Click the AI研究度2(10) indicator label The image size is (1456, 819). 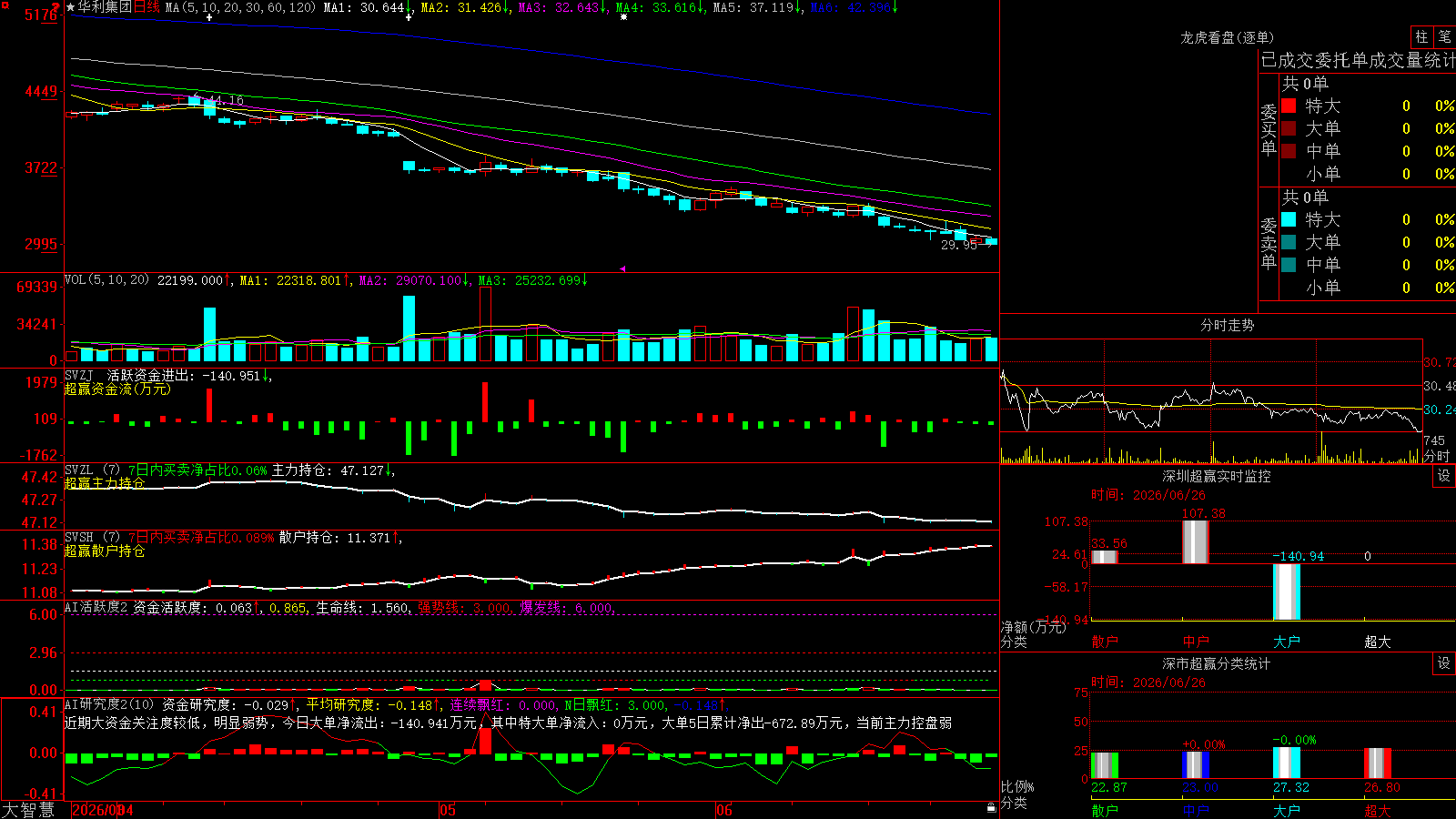[x=109, y=704]
